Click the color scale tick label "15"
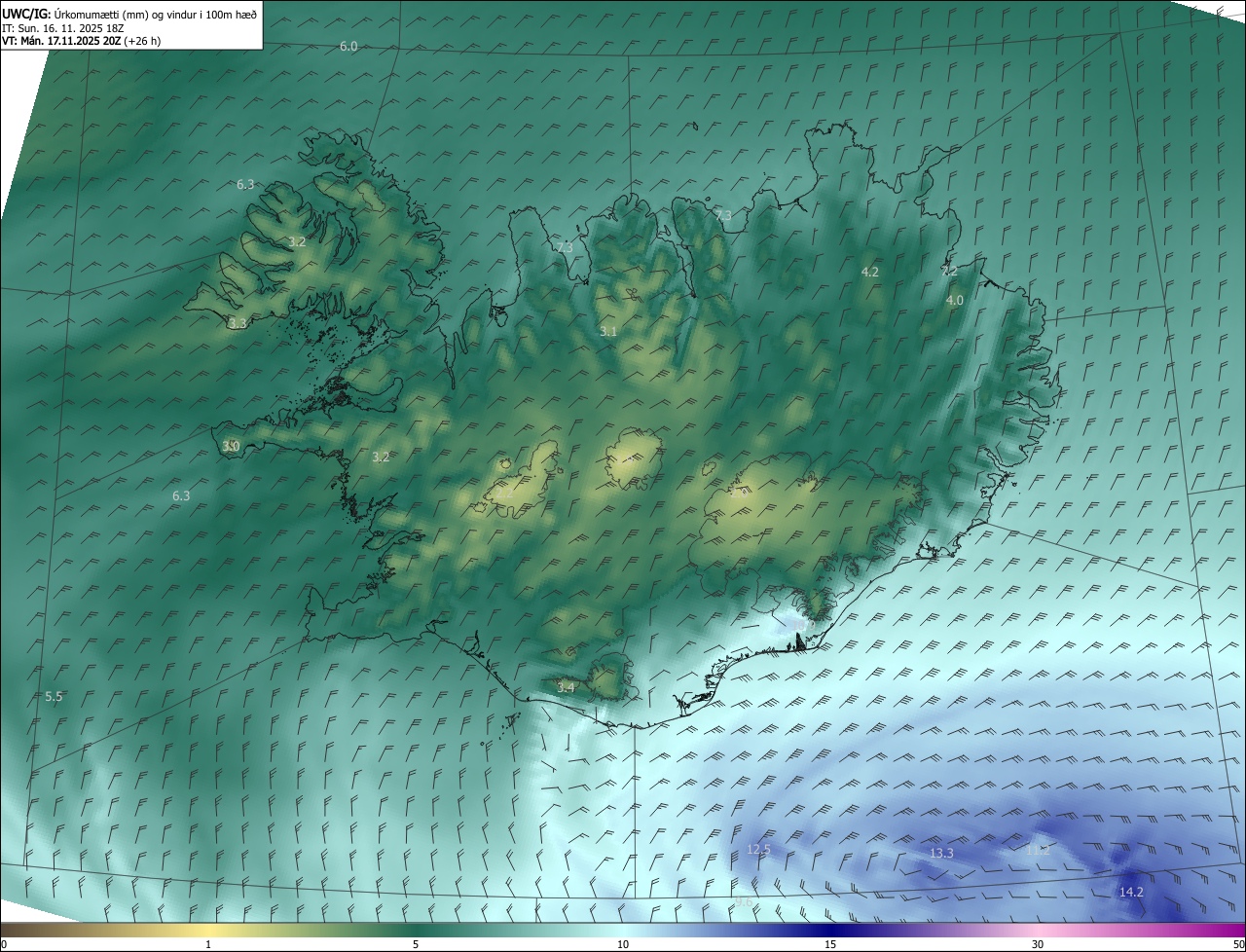 coord(830,944)
